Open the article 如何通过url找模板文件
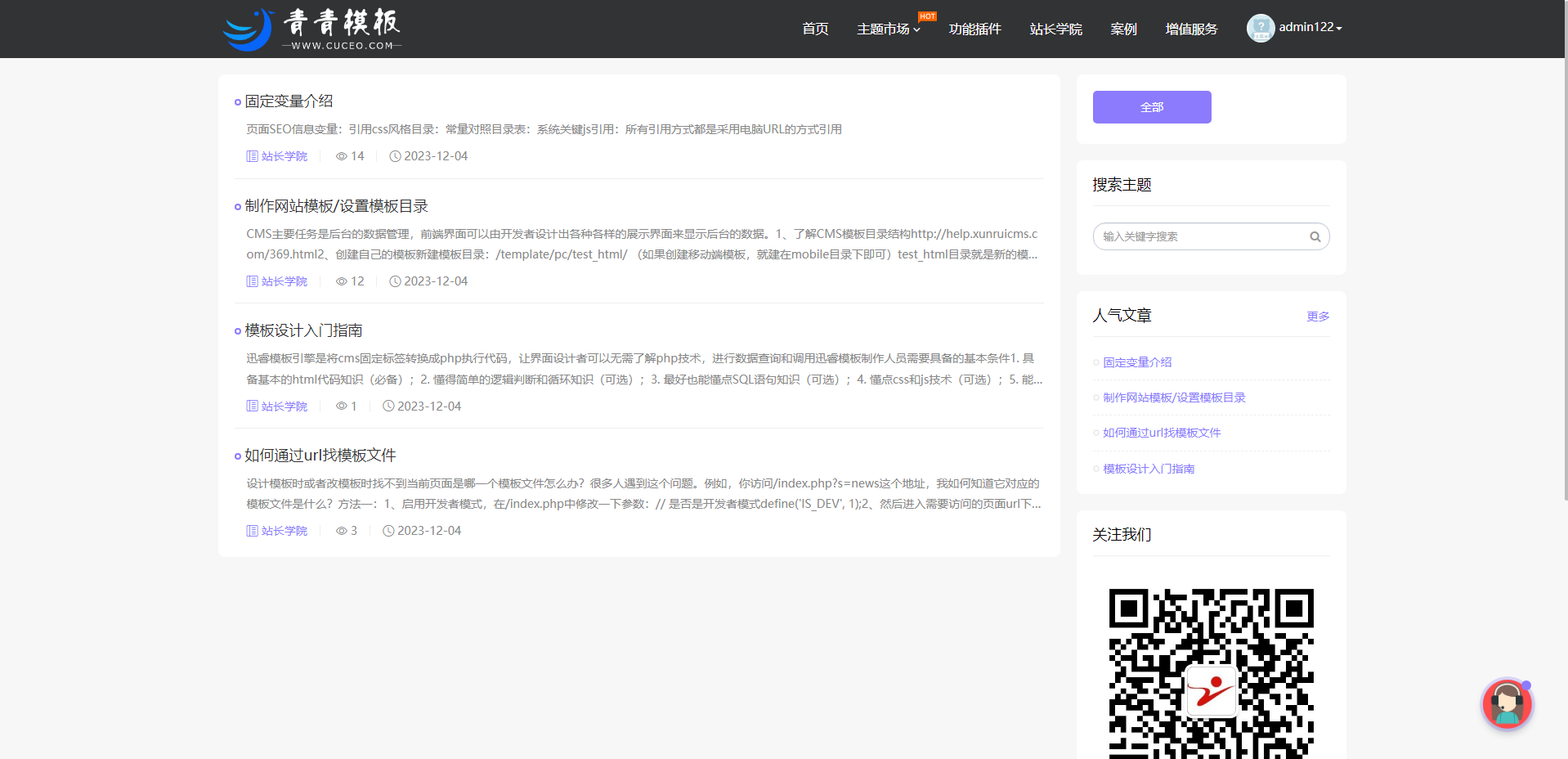 (x=318, y=455)
